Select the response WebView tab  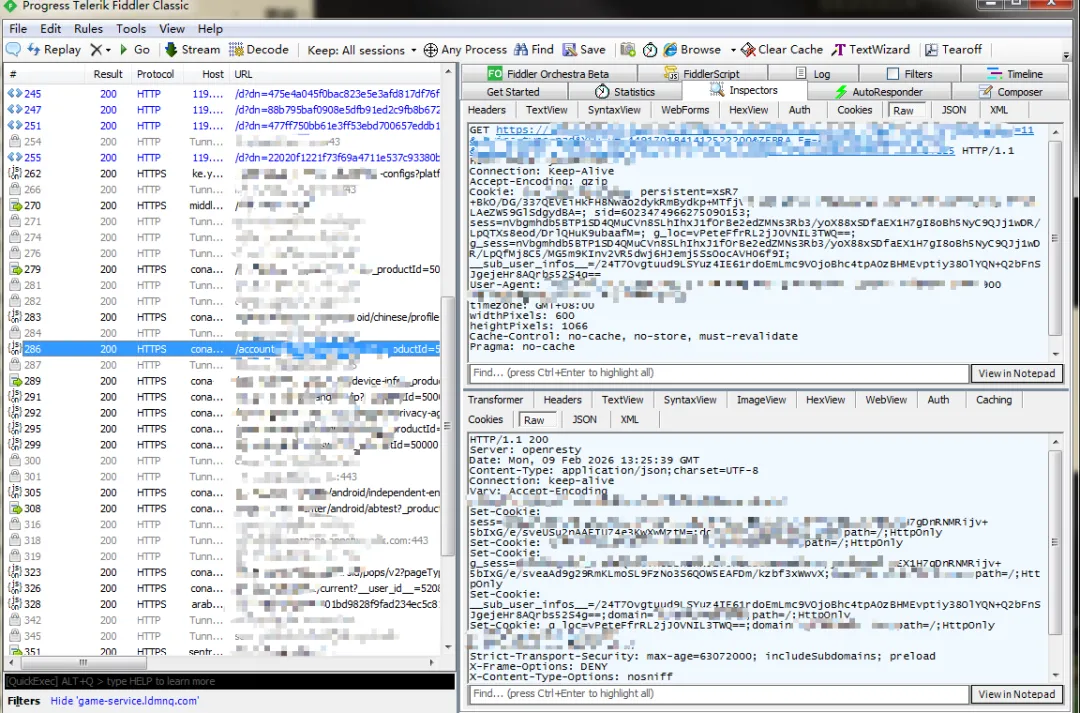tap(886, 400)
